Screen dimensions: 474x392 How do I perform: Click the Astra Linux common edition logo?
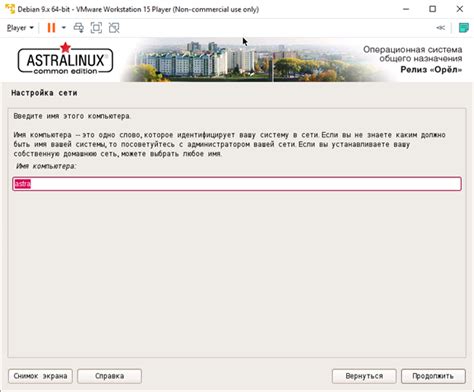tap(65, 59)
